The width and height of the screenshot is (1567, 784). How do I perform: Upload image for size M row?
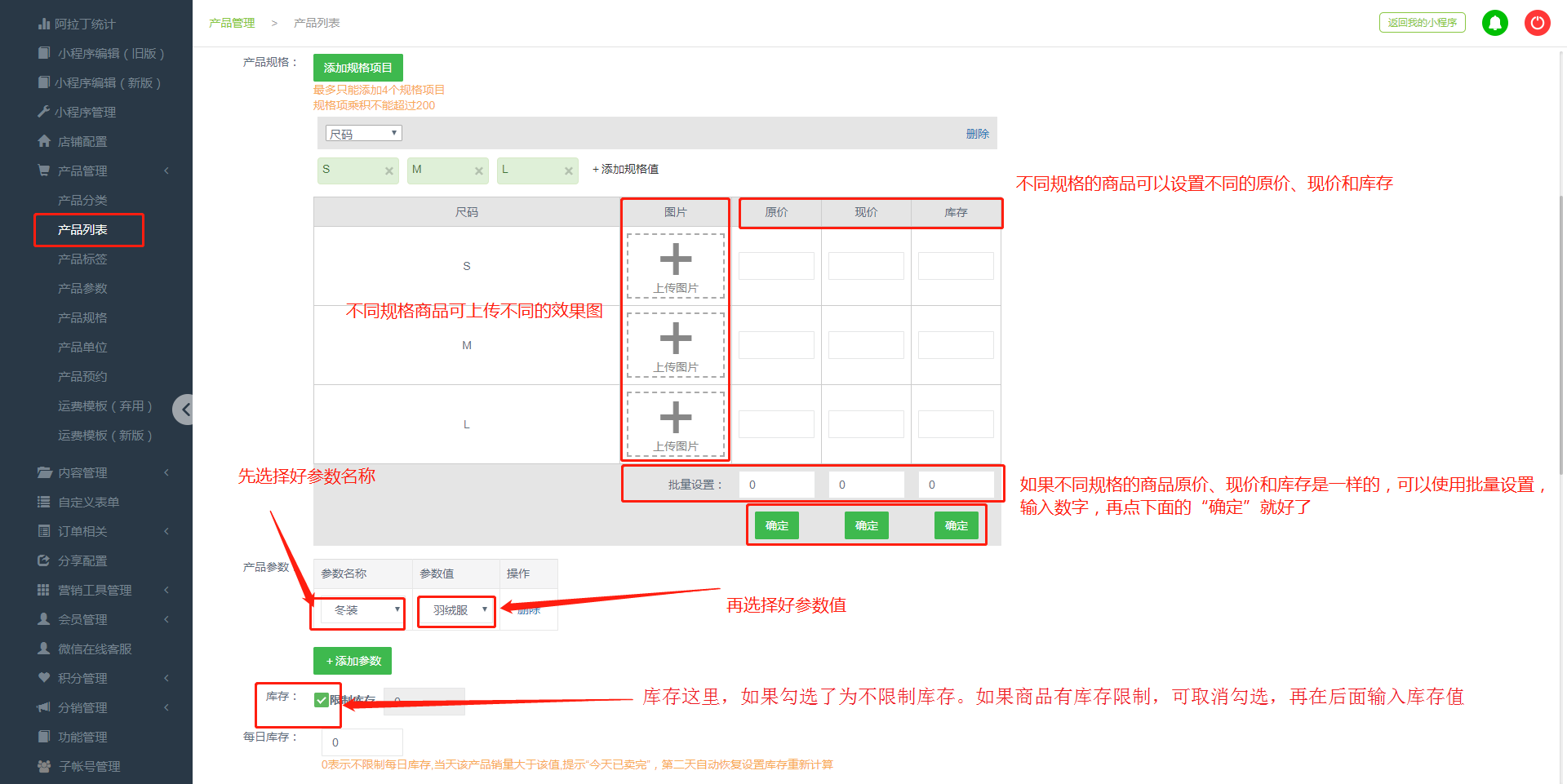click(675, 345)
